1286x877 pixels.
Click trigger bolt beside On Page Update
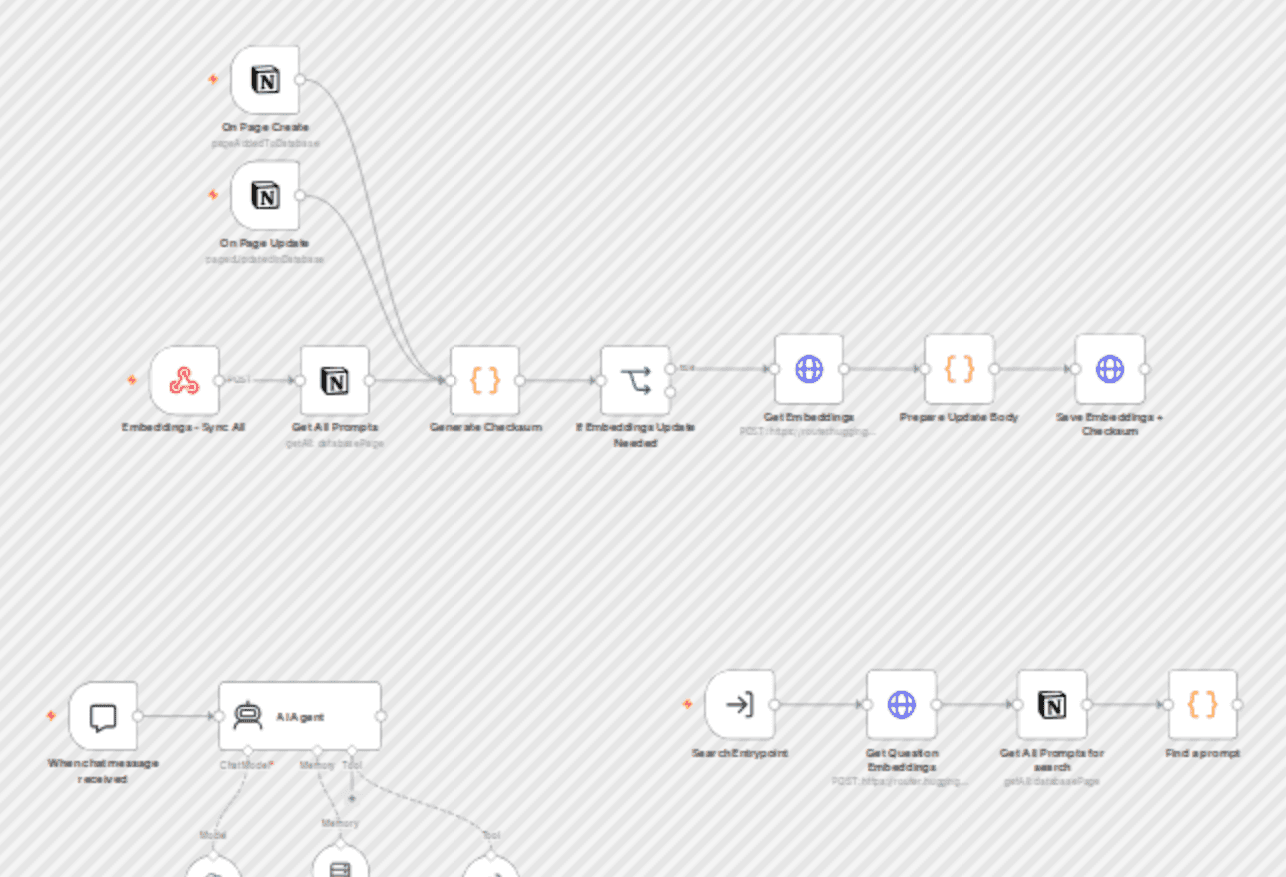coord(213,194)
